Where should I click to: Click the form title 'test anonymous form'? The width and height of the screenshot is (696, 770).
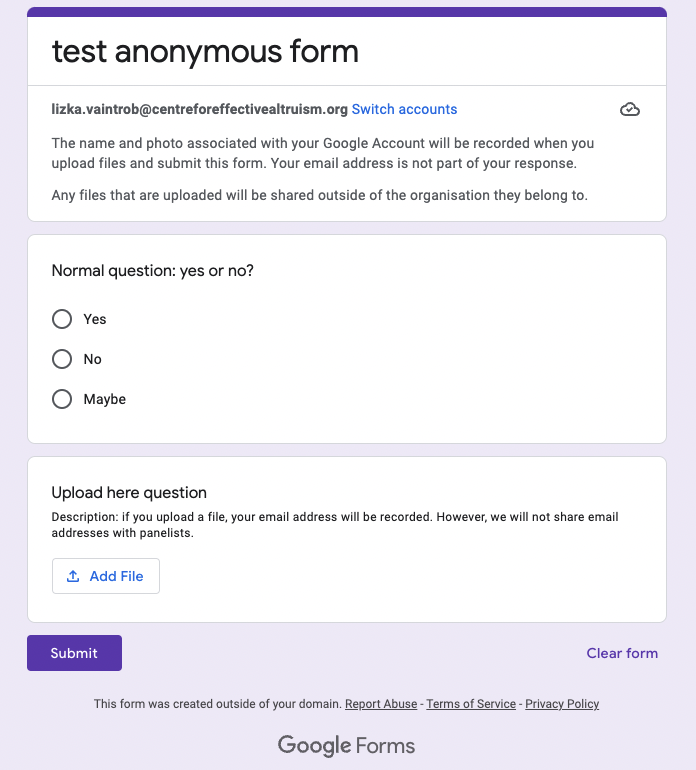tap(205, 51)
